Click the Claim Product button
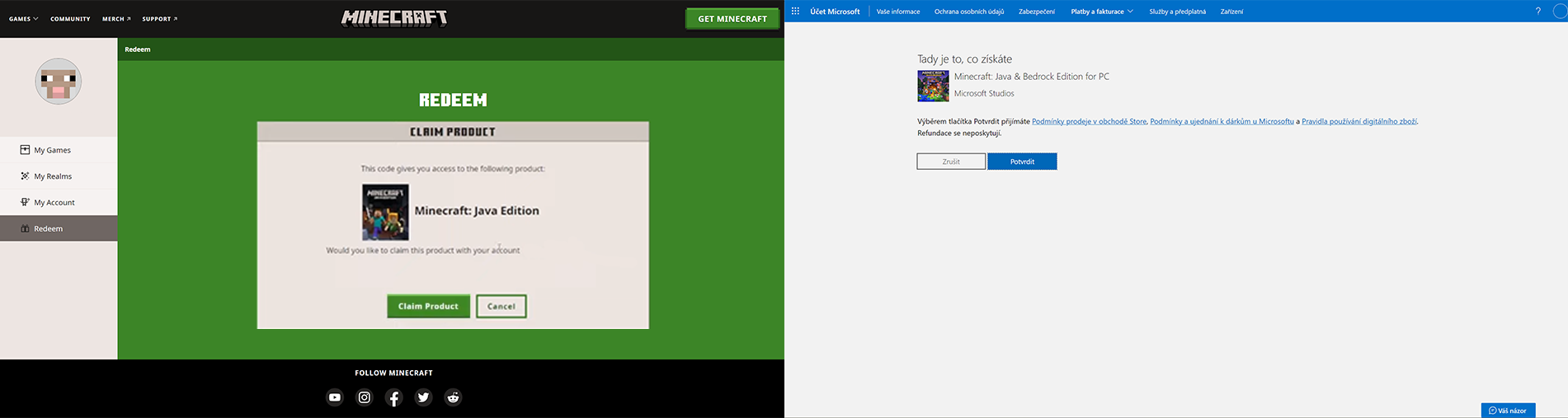The width and height of the screenshot is (1568, 418). [x=428, y=306]
